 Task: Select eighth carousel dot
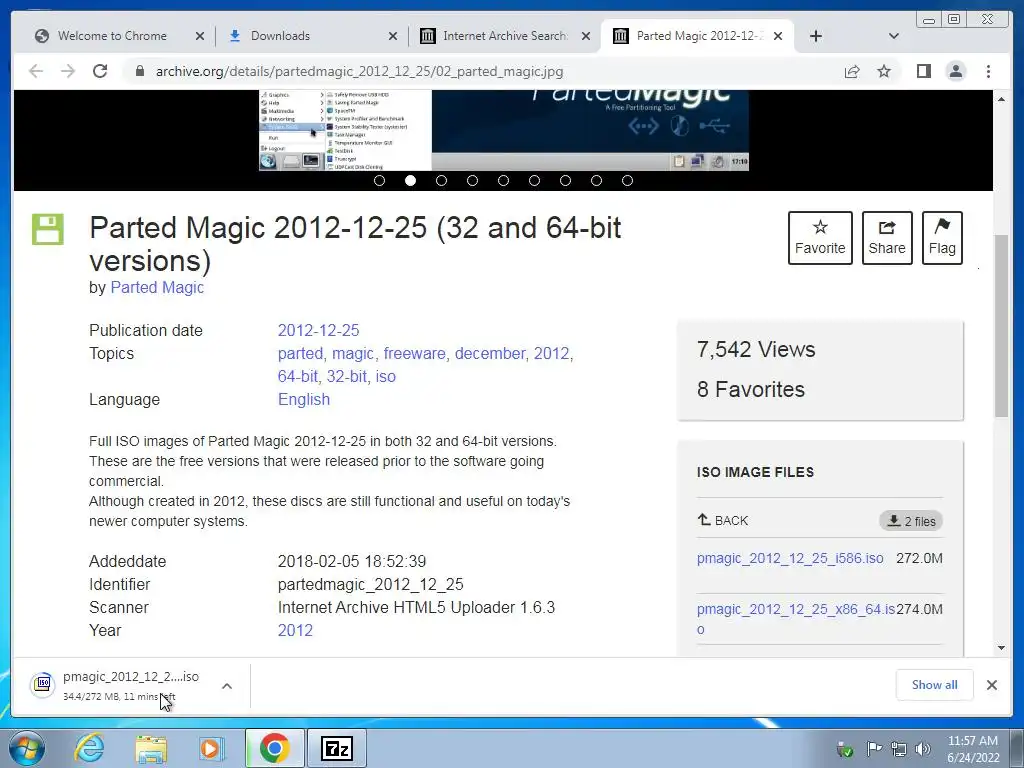coord(596,181)
